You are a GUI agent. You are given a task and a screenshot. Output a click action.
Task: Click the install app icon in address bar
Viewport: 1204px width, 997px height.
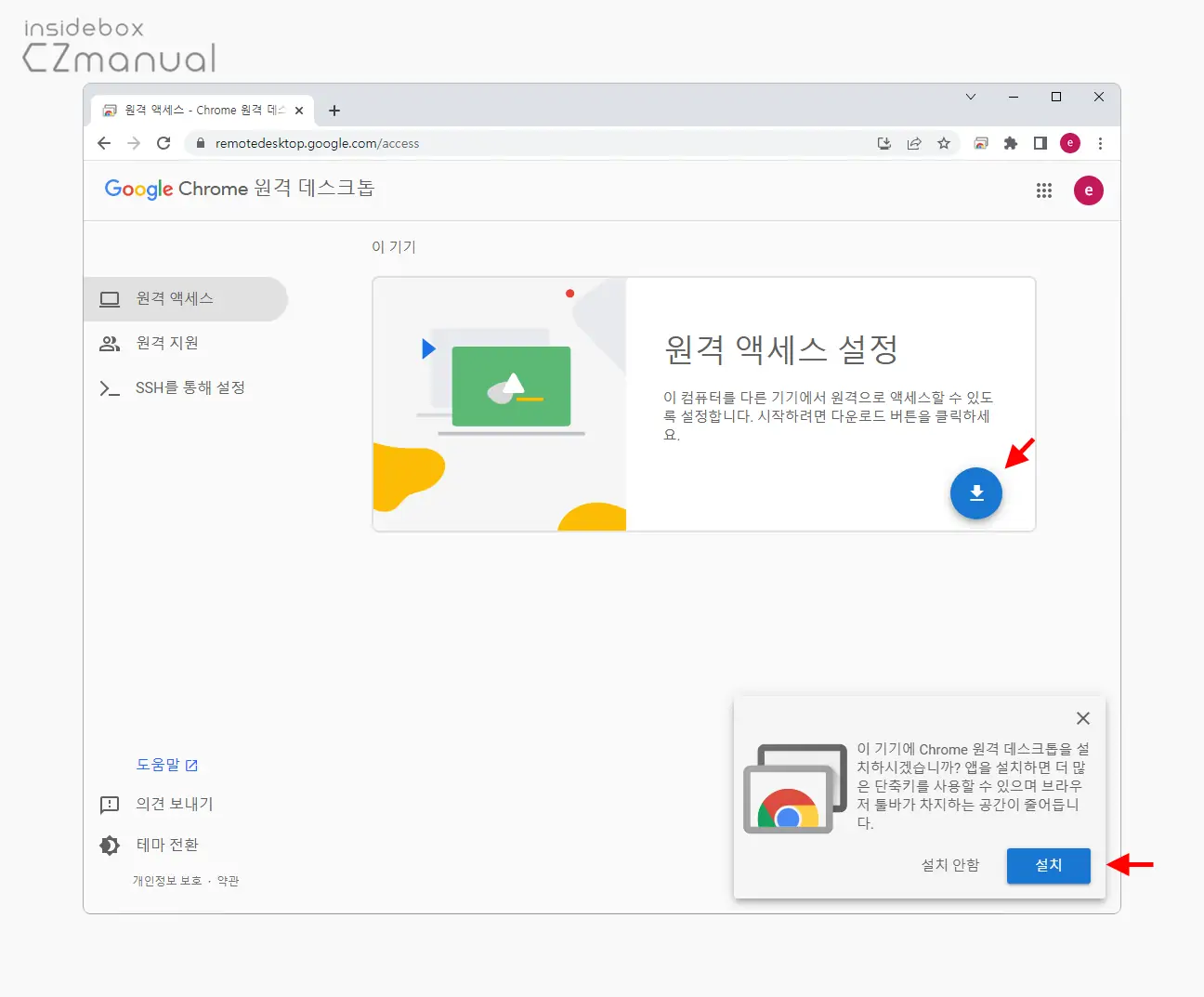click(x=884, y=143)
